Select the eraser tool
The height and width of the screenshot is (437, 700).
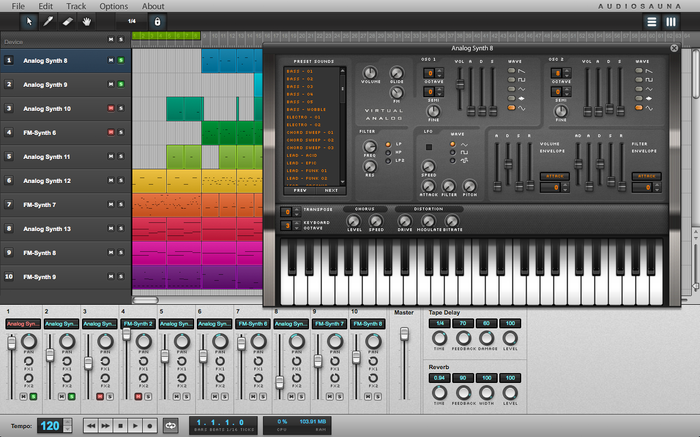point(68,21)
